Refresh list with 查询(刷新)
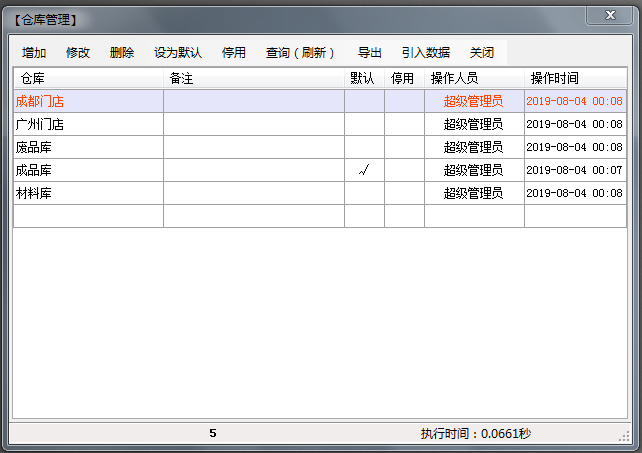This screenshot has height=453, width=642. click(x=301, y=53)
